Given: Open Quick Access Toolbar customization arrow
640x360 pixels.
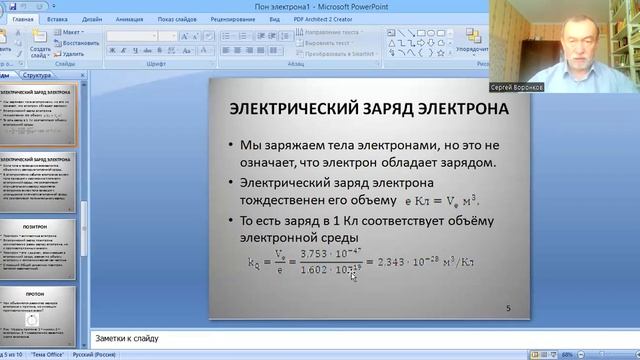Looking at the screenshot, I should pyautogui.click(x=54, y=7).
